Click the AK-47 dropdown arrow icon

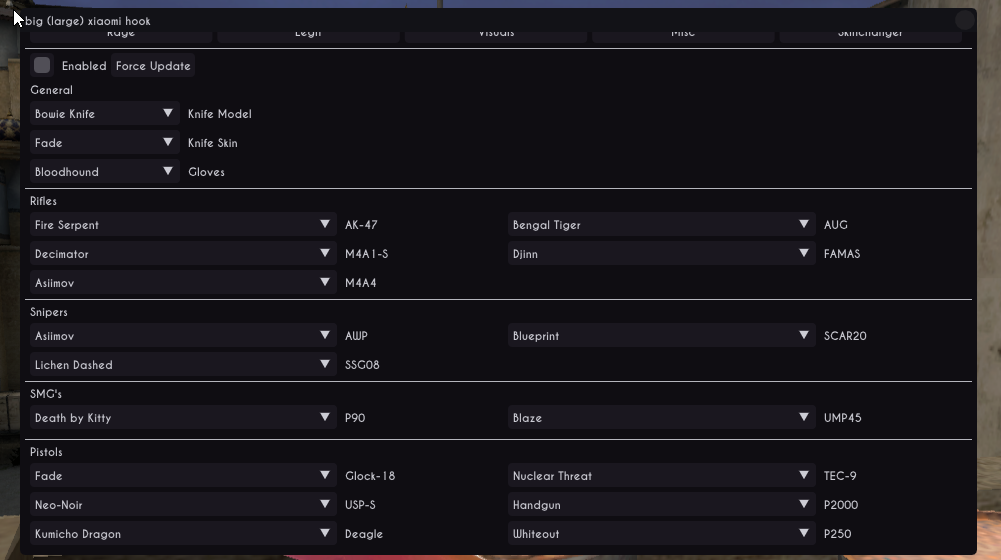tap(325, 225)
